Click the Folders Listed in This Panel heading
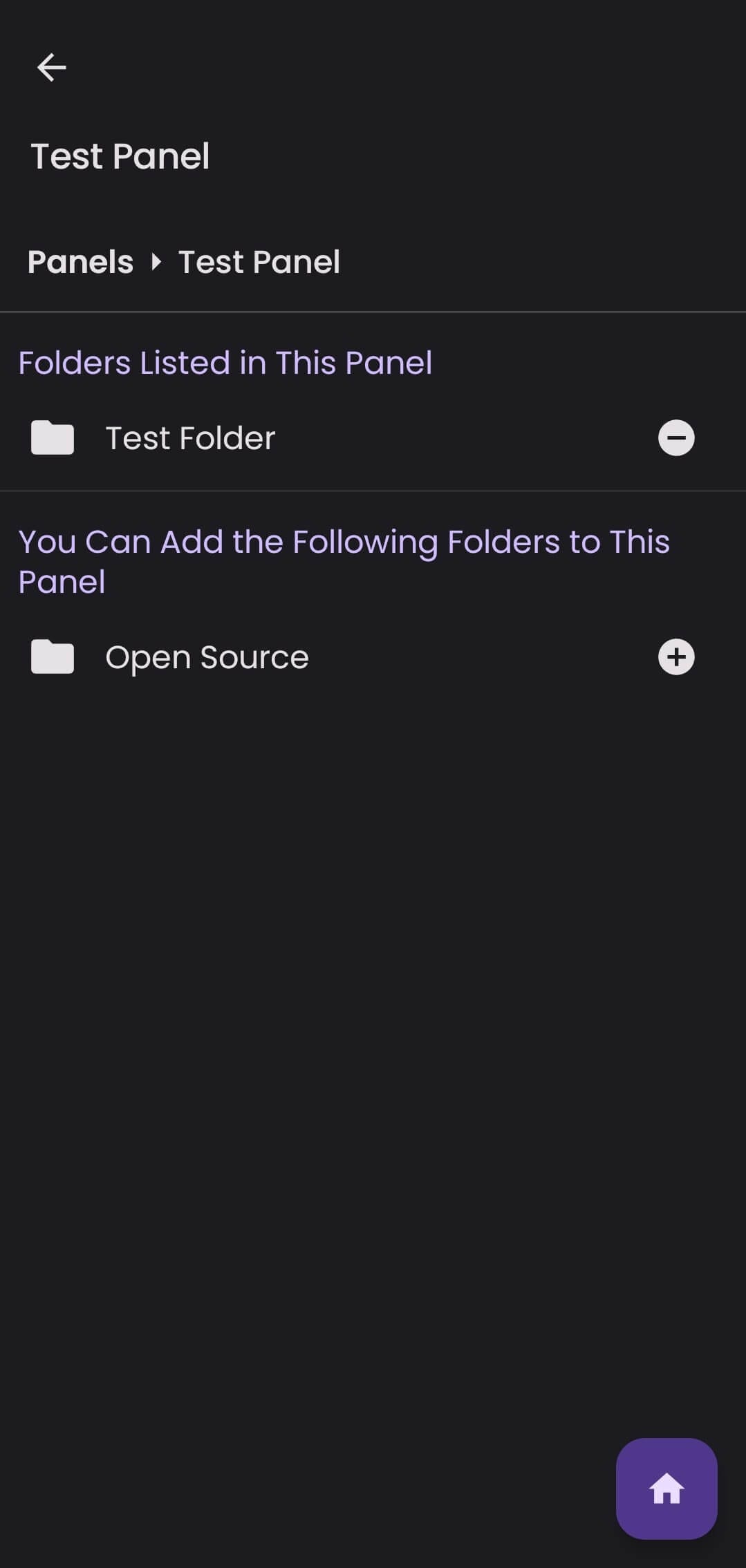The width and height of the screenshot is (746, 1568). 225,363
